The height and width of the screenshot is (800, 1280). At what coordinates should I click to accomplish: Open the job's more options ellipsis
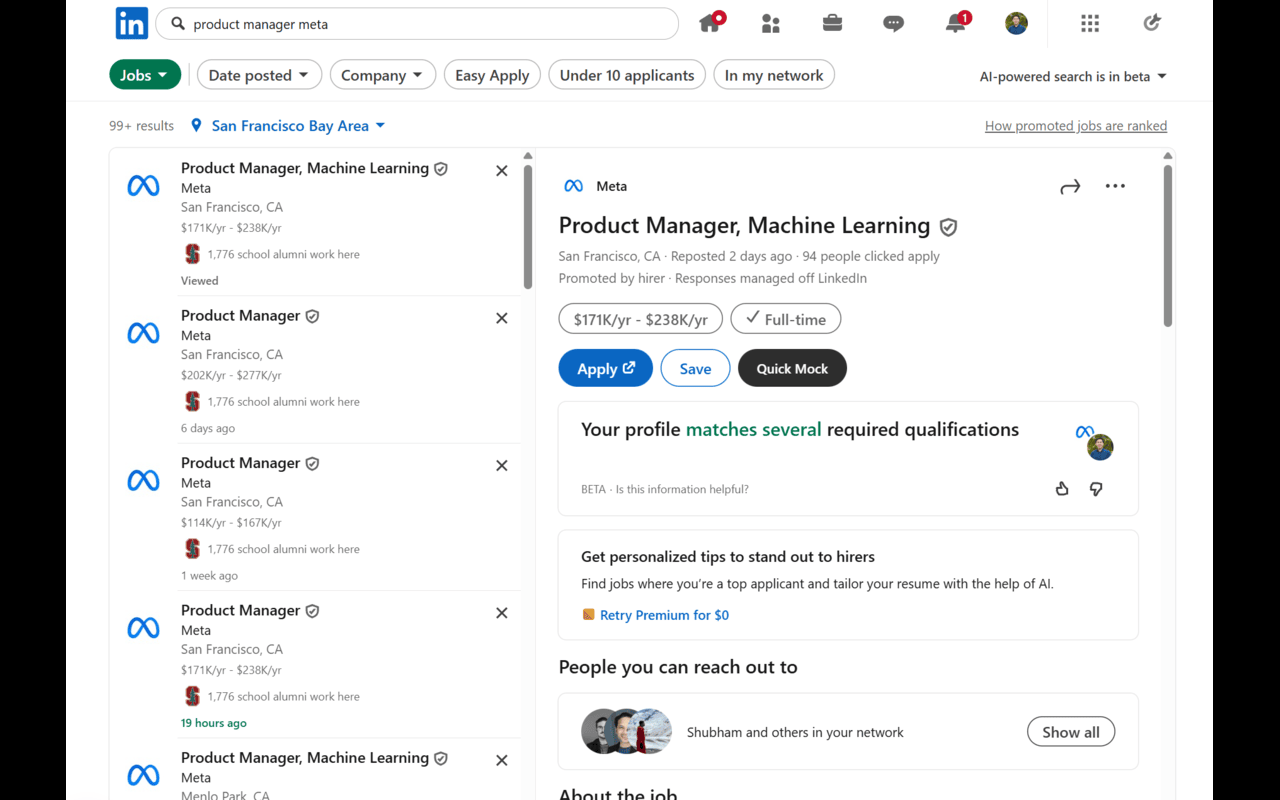coord(1115,186)
